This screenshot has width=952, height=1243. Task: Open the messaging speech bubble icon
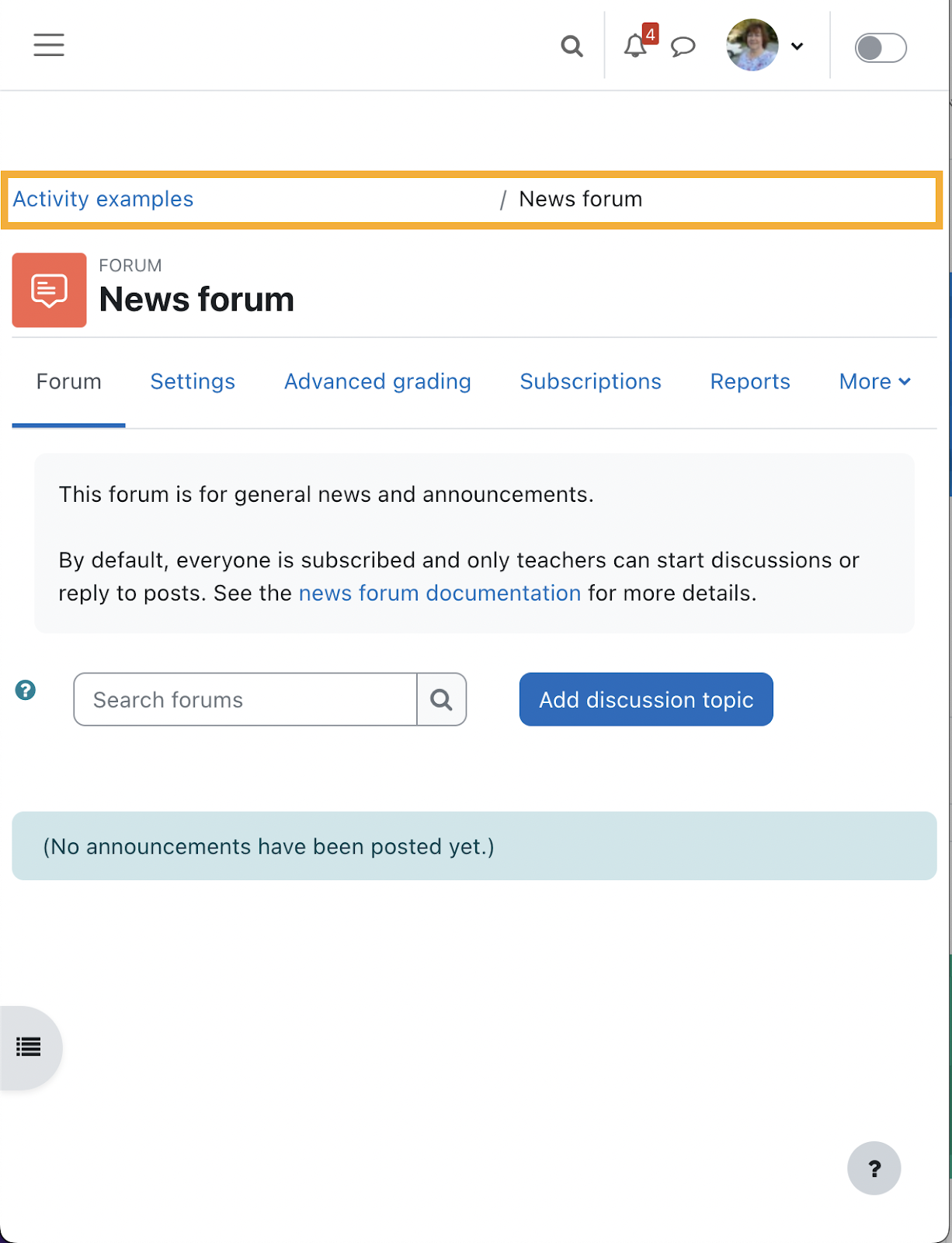pos(683,47)
